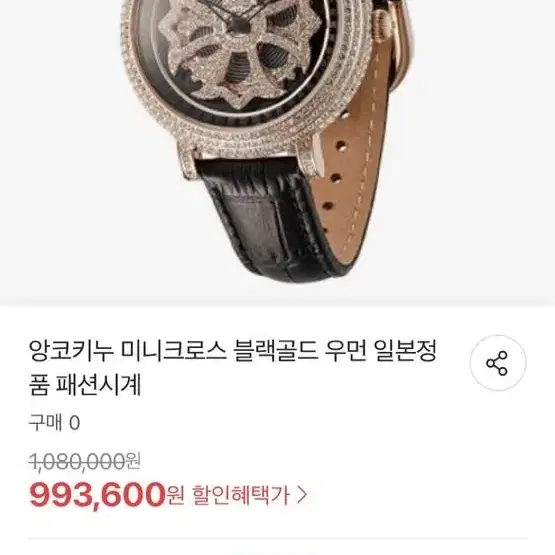Screen dimensions: 555x555
Task: Tap the jeweled lower-left watch lug
Action: point(189,161)
